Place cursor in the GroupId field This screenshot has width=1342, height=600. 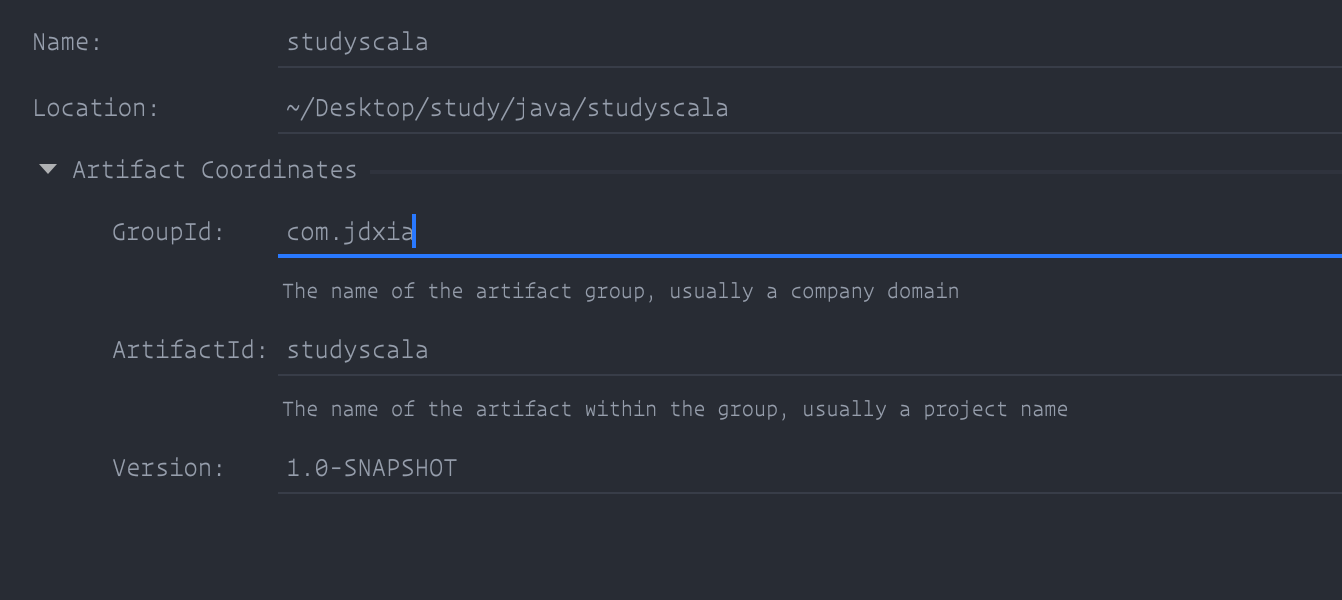click(810, 232)
